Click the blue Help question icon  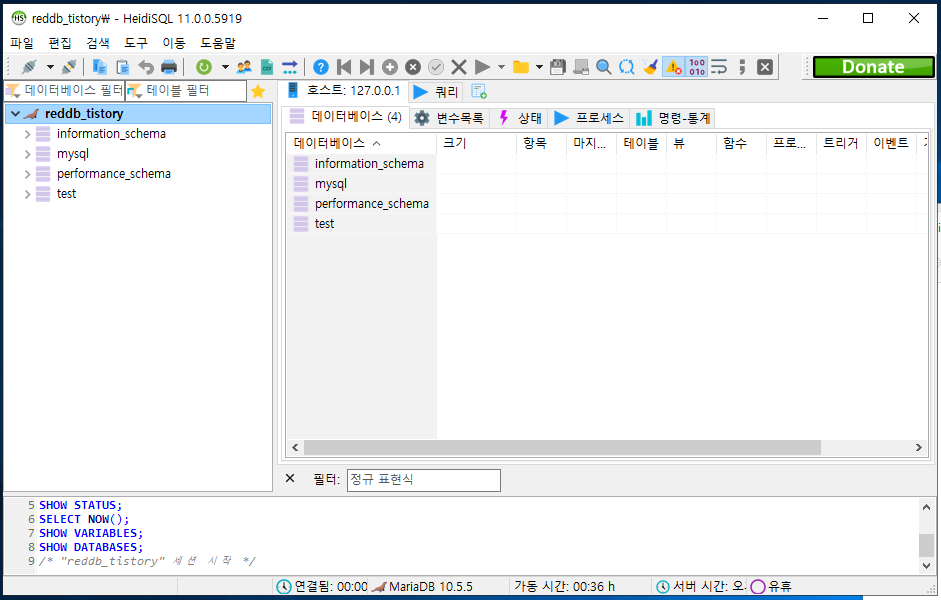click(x=321, y=67)
